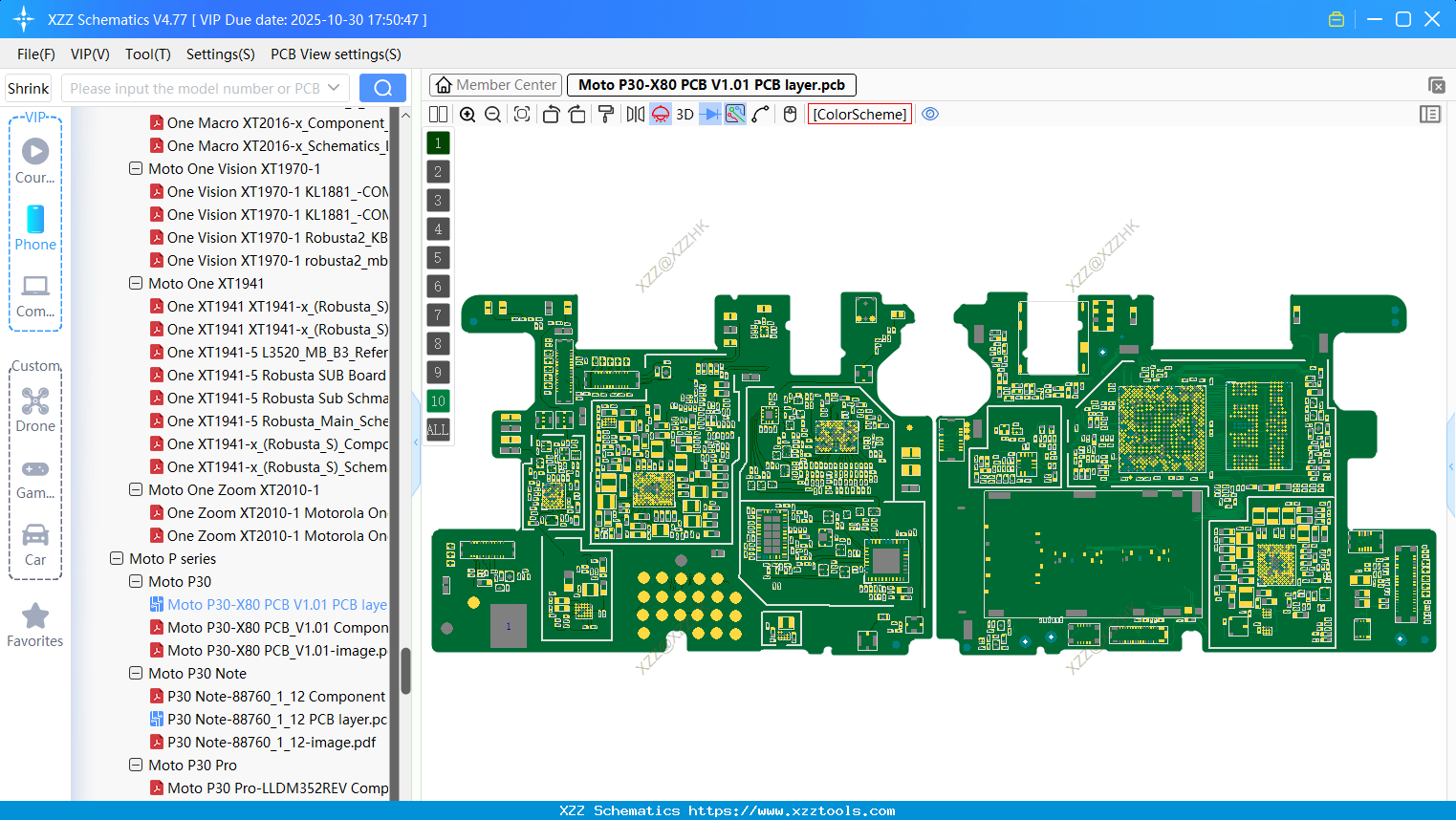Click the rotate board left icon
Screen dimensions: 1456x820
coord(551,114)
